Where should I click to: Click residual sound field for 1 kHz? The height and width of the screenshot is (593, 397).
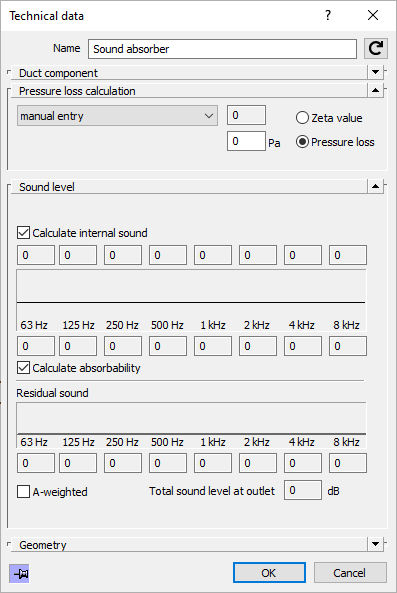click(x=213, y=463)
